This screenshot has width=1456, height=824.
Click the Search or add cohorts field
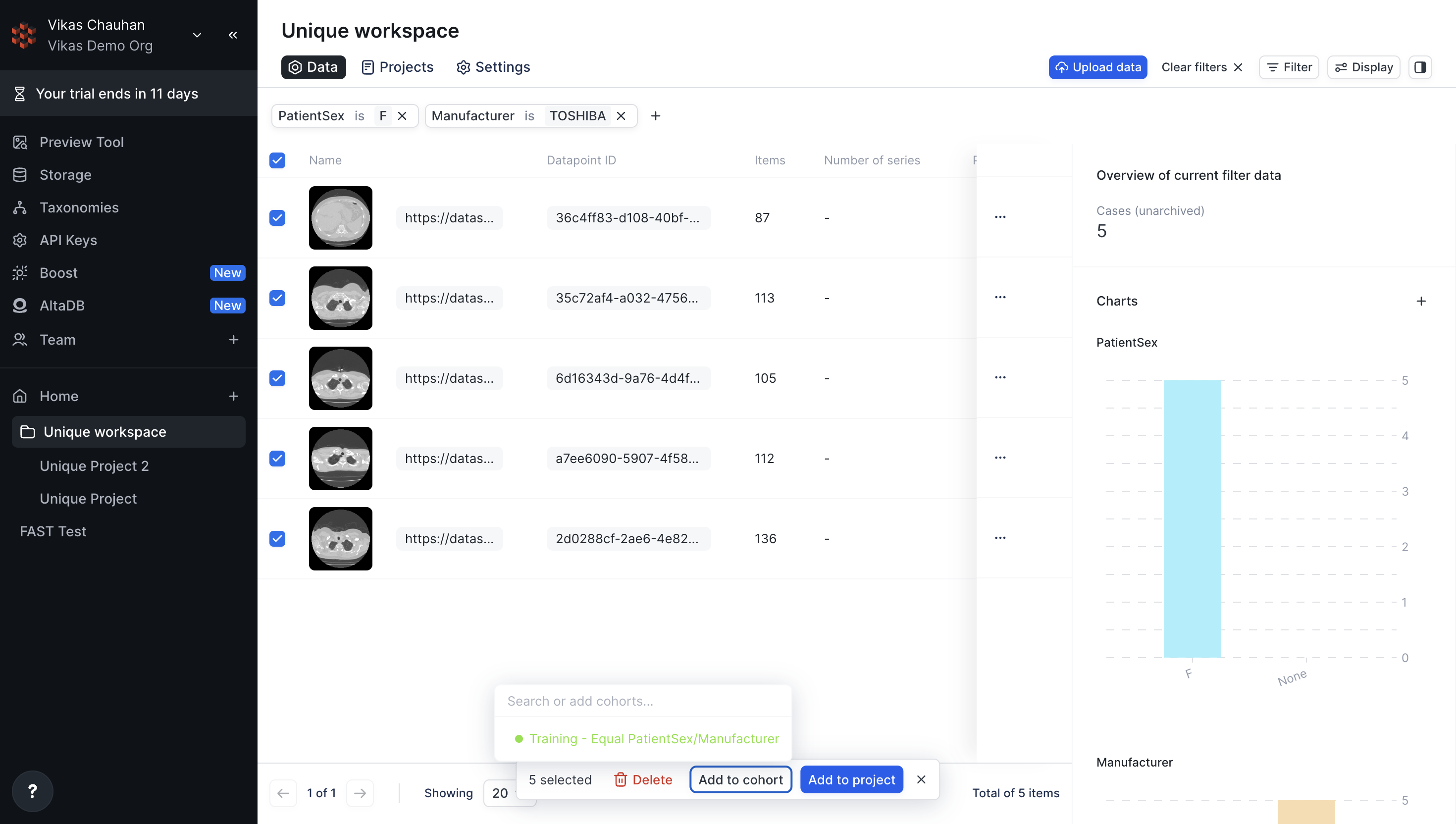(642, 701)
